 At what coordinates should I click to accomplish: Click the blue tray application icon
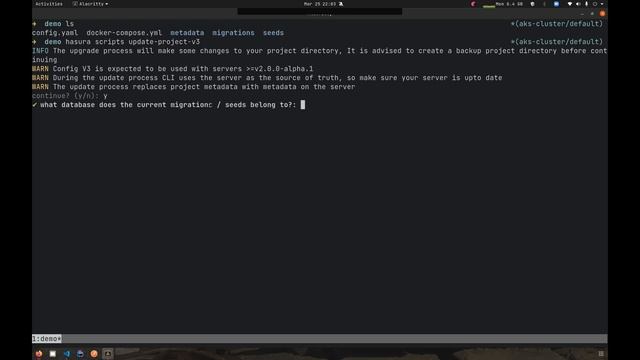click(556, 4)
